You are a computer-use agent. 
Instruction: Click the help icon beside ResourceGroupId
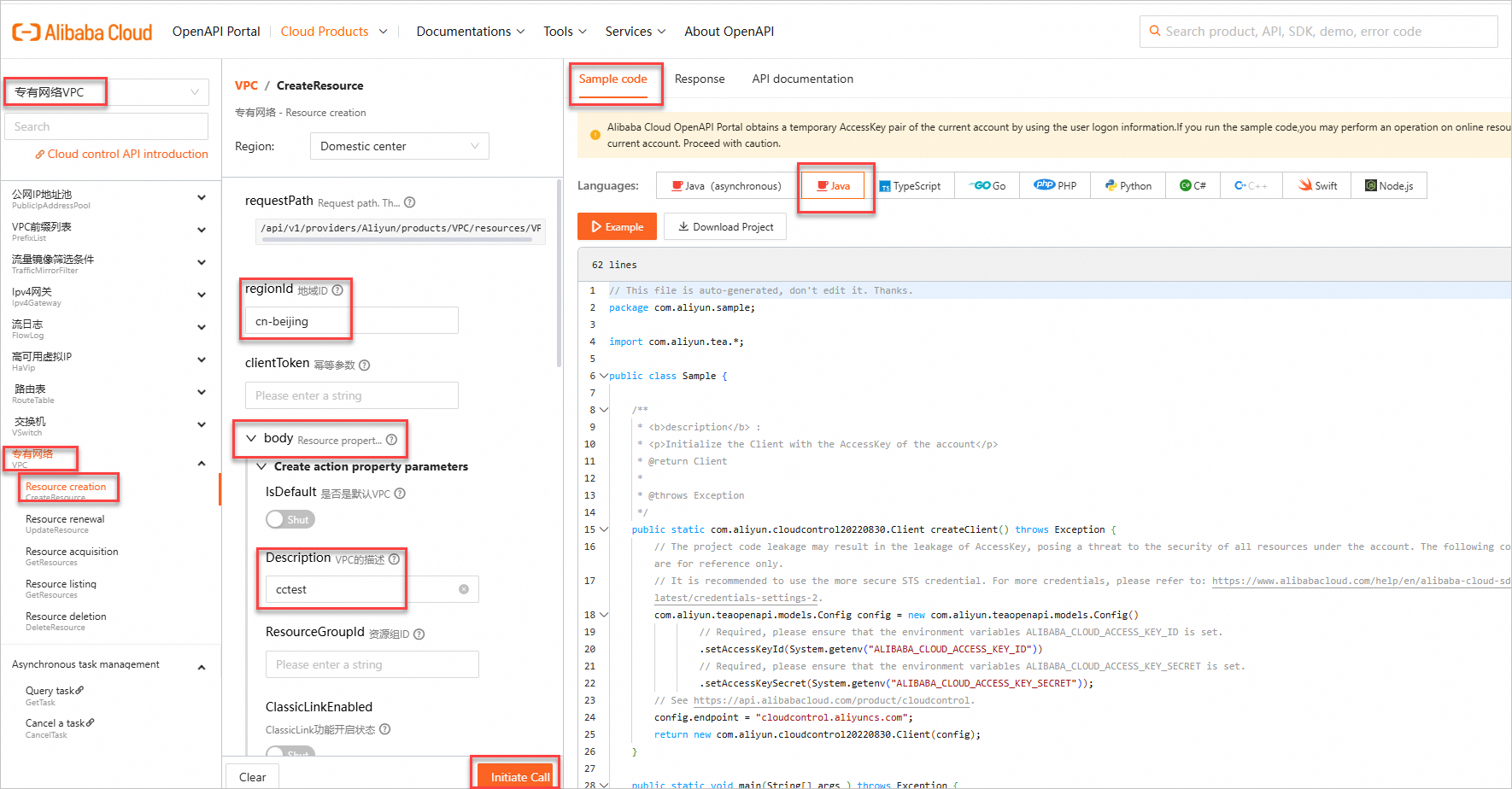pos(419,634)
